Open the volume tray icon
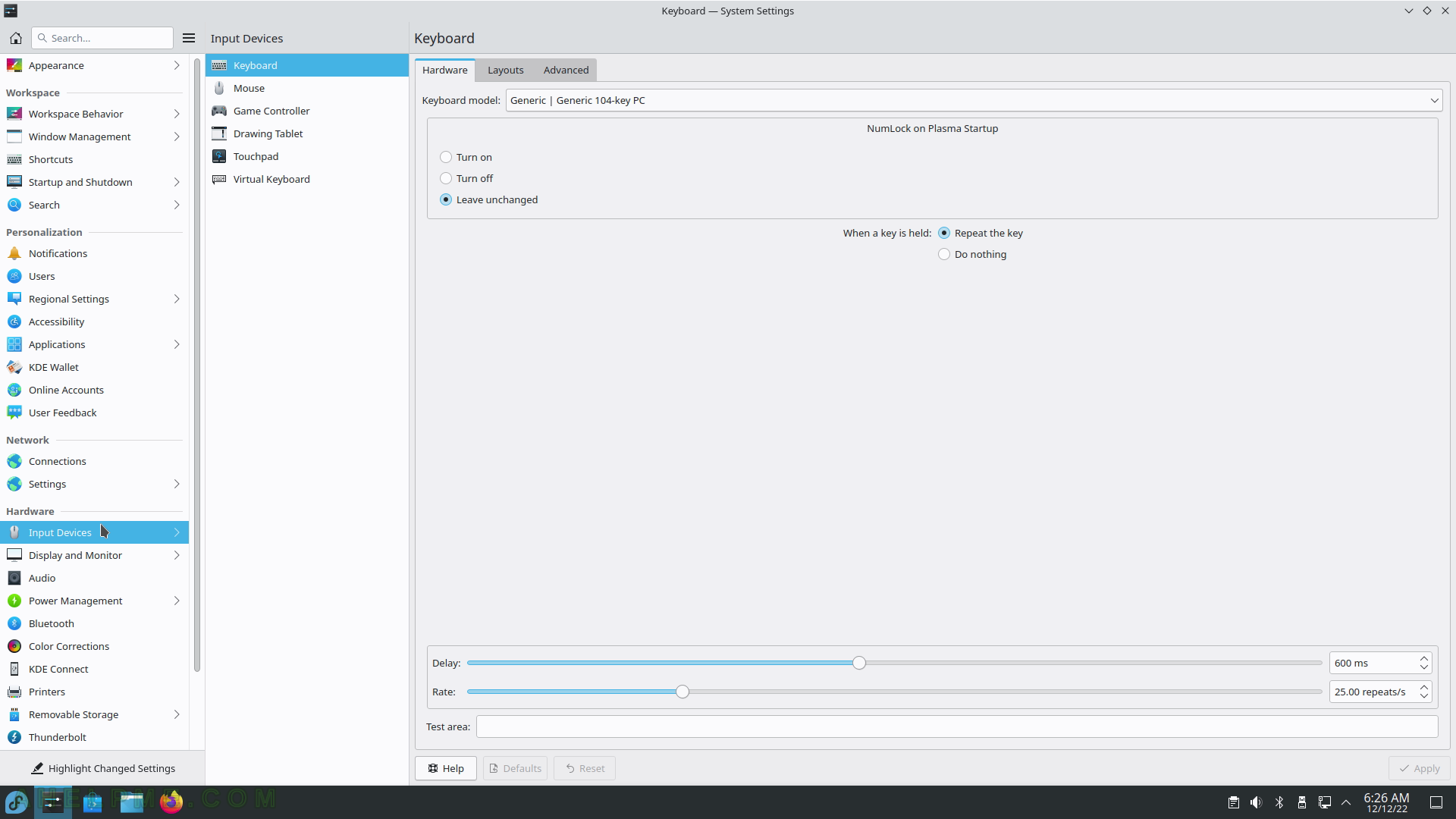The height and width of the screenshot is (819, 1456). [1257, 802]
